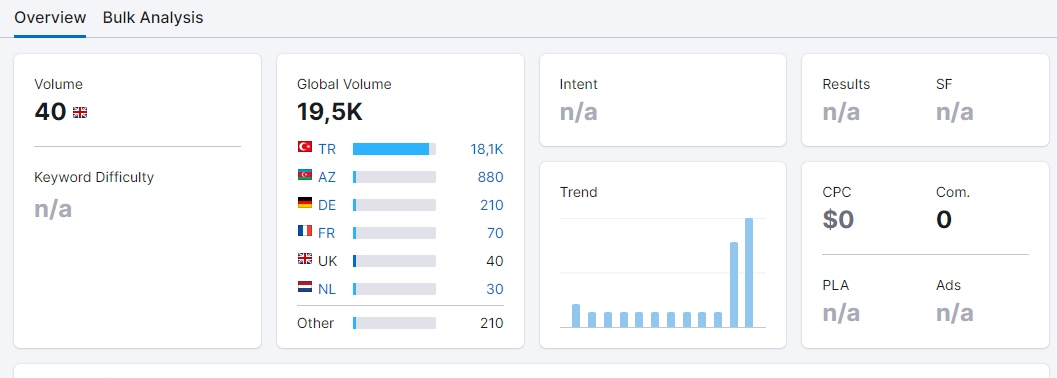Click the 210 volume value for DE
1057x378 pixels.
point(492,206)
